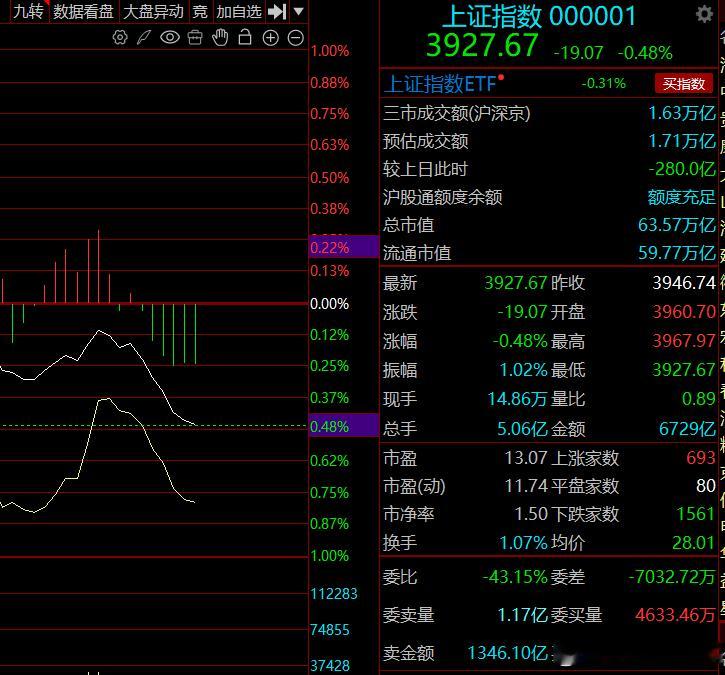
Task: Click the 1.63万亿 turnover value
Action: coord(682,113)
